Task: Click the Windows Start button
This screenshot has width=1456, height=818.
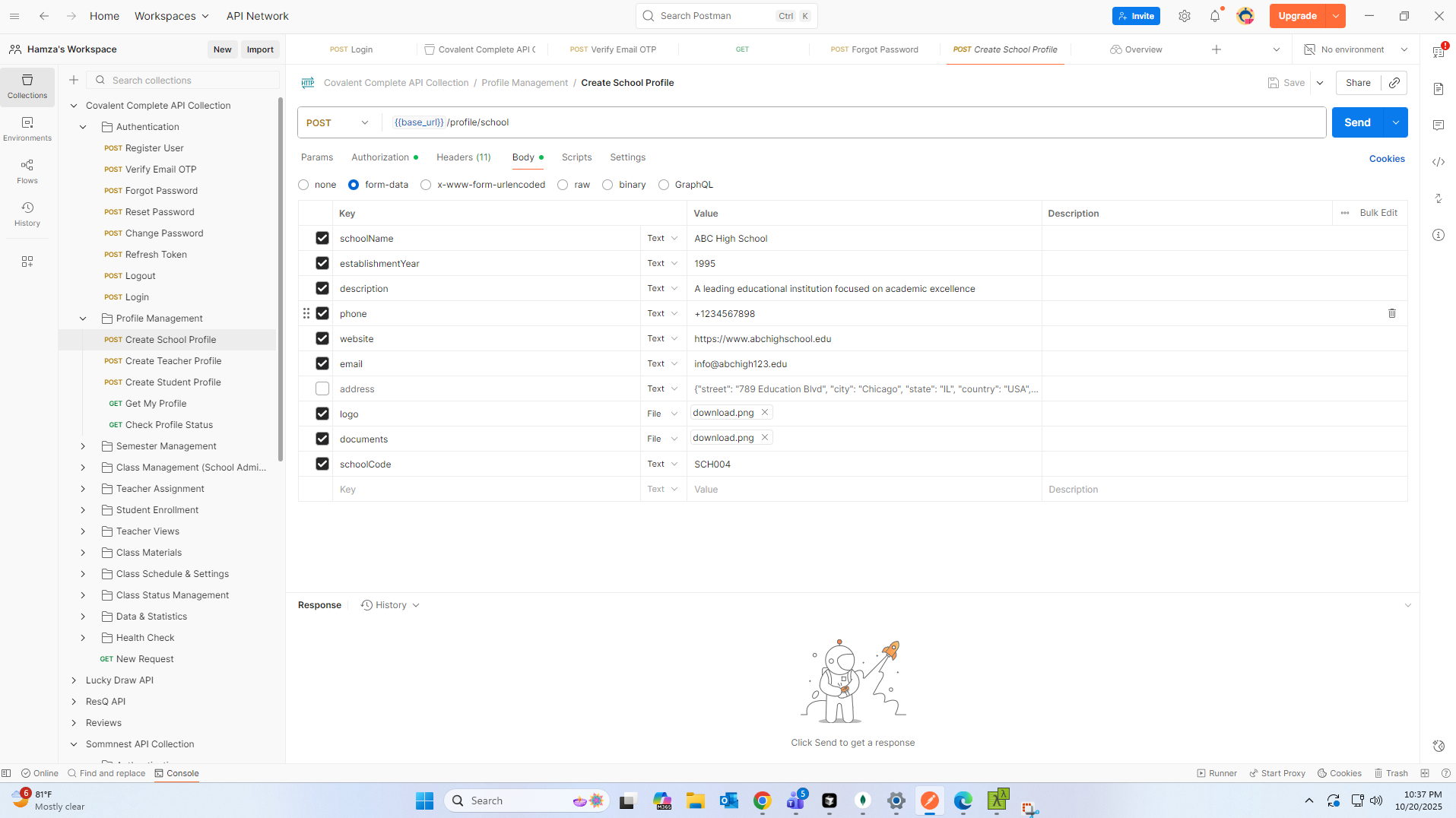Action: (x=425, y=801)
